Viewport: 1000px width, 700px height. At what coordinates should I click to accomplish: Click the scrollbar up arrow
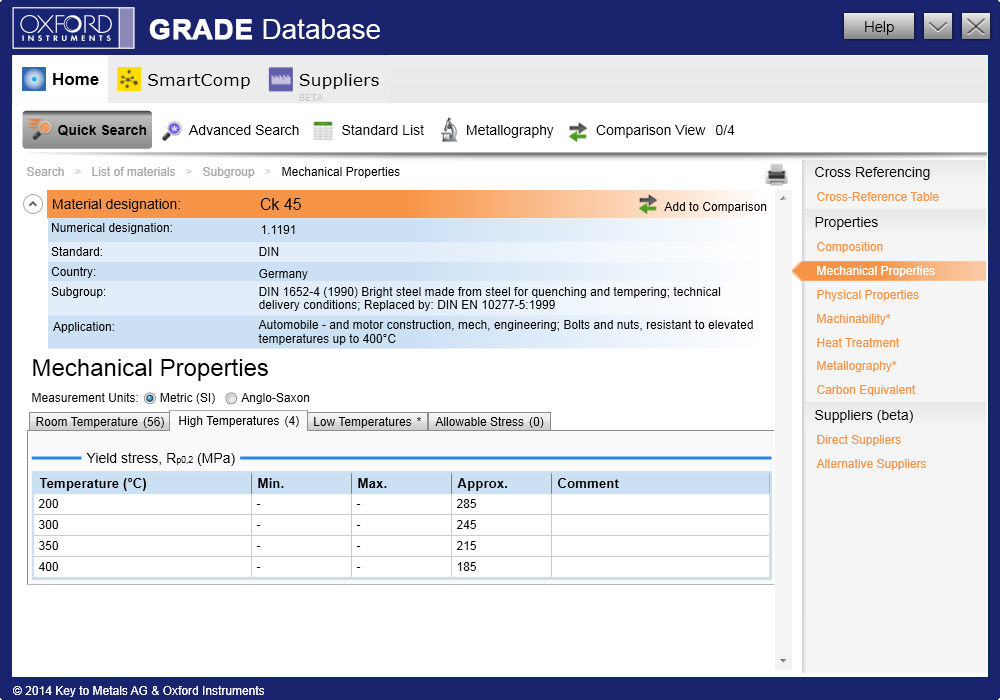point(783,198)
